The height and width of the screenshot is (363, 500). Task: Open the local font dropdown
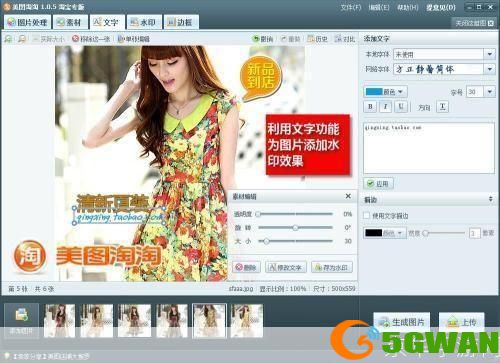click(x=489, y=54)
